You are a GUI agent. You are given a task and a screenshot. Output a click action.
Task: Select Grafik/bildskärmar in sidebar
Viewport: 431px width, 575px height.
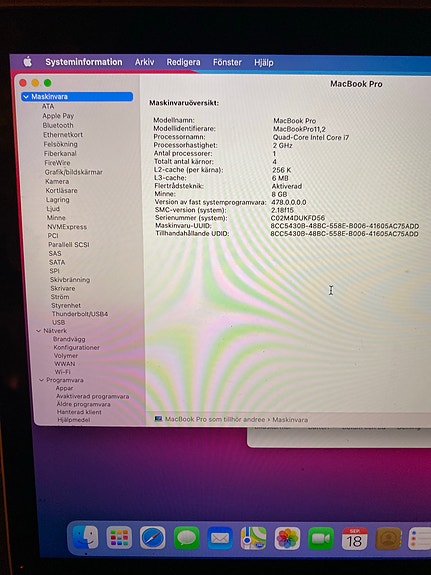[74, 172]
